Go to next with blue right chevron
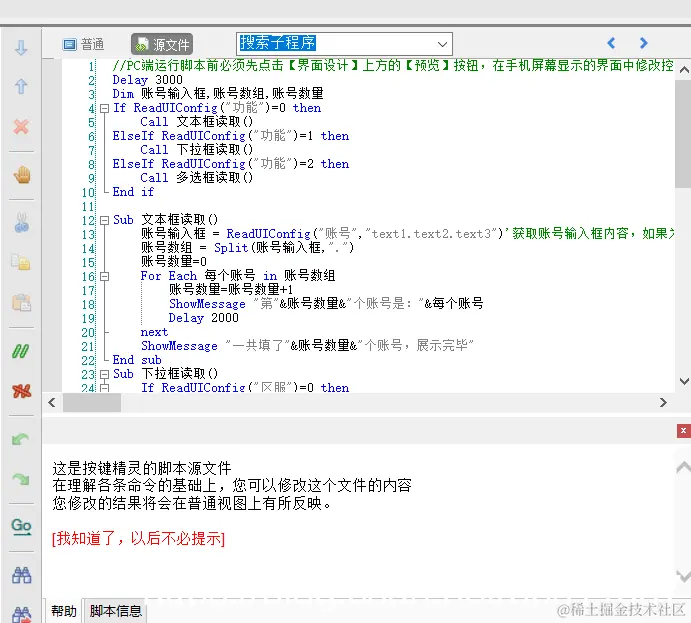Image resolution: width=691 pixels, height=623 pixels. pyautogui.click(x=644, y=43)
